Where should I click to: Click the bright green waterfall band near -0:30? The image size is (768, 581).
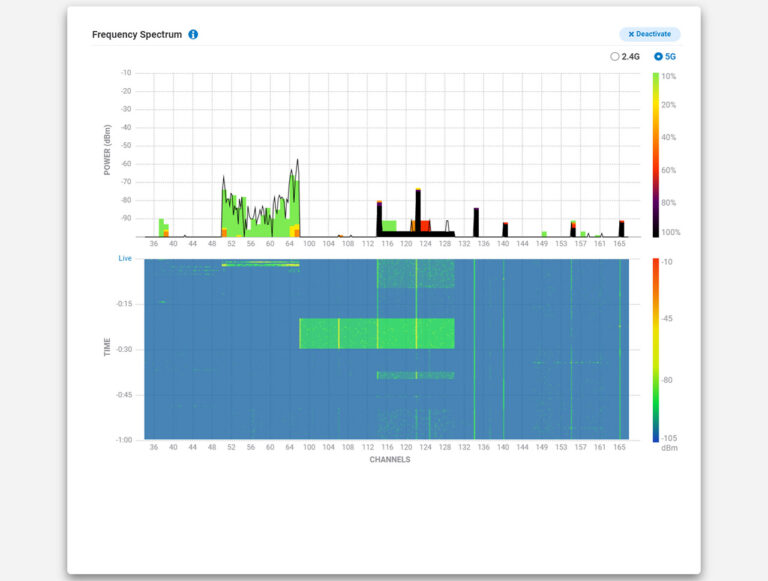coord(376,333)
